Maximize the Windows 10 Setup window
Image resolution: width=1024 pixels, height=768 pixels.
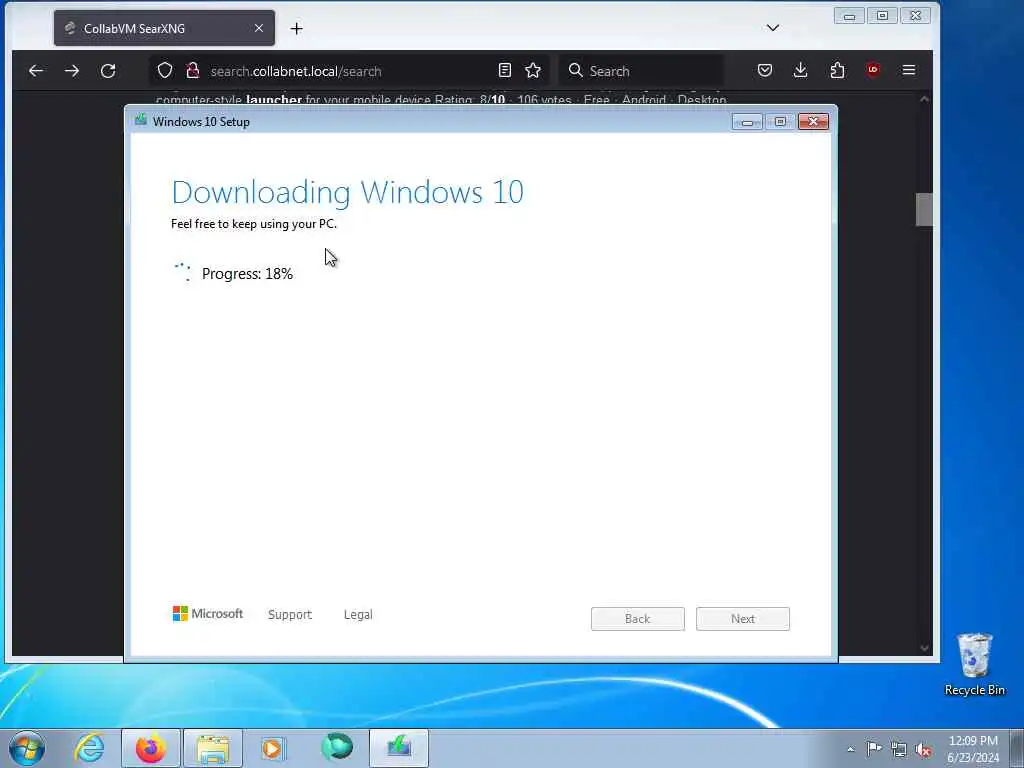click(x=780, y=122)
